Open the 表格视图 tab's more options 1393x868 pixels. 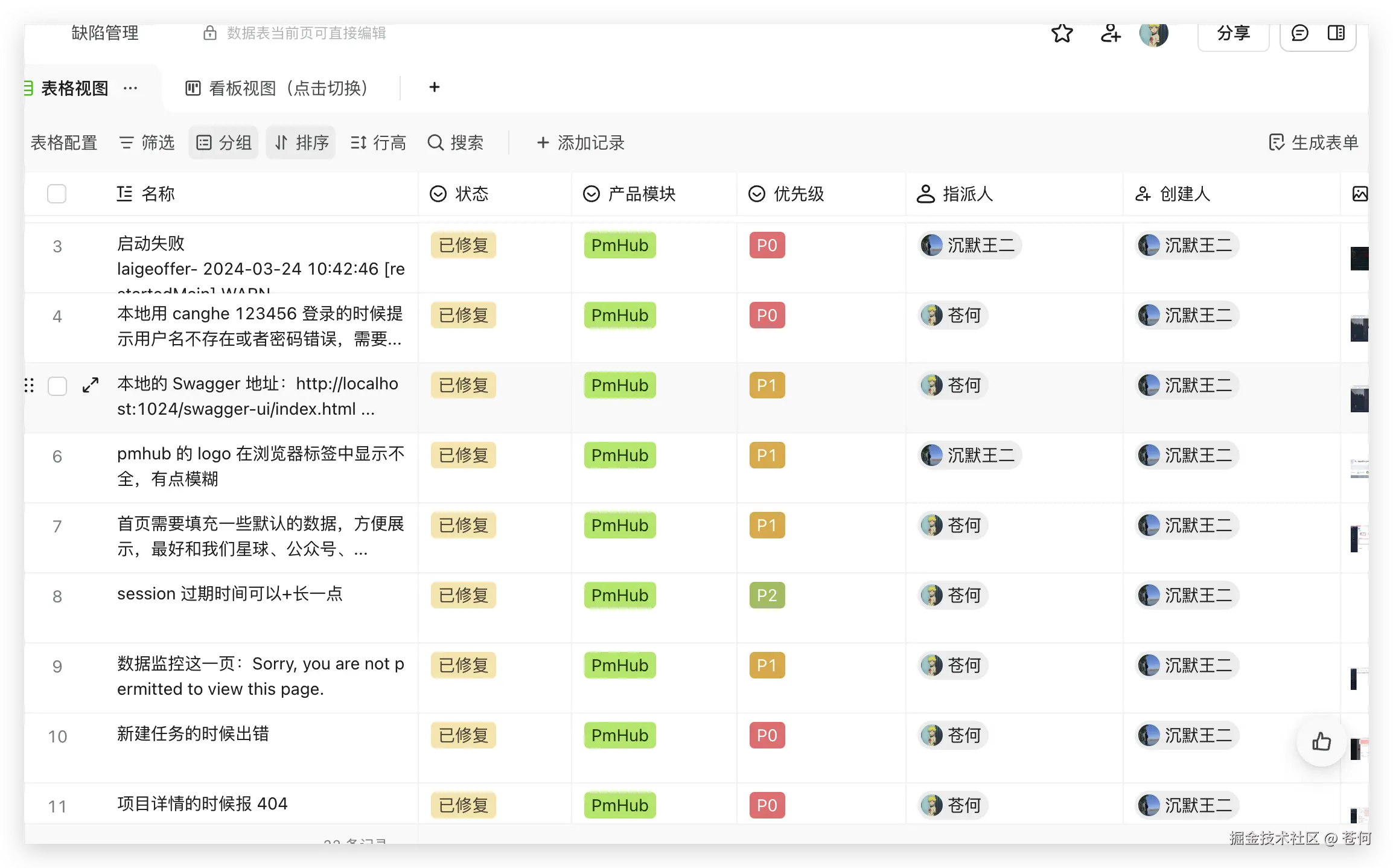(130, 88)
